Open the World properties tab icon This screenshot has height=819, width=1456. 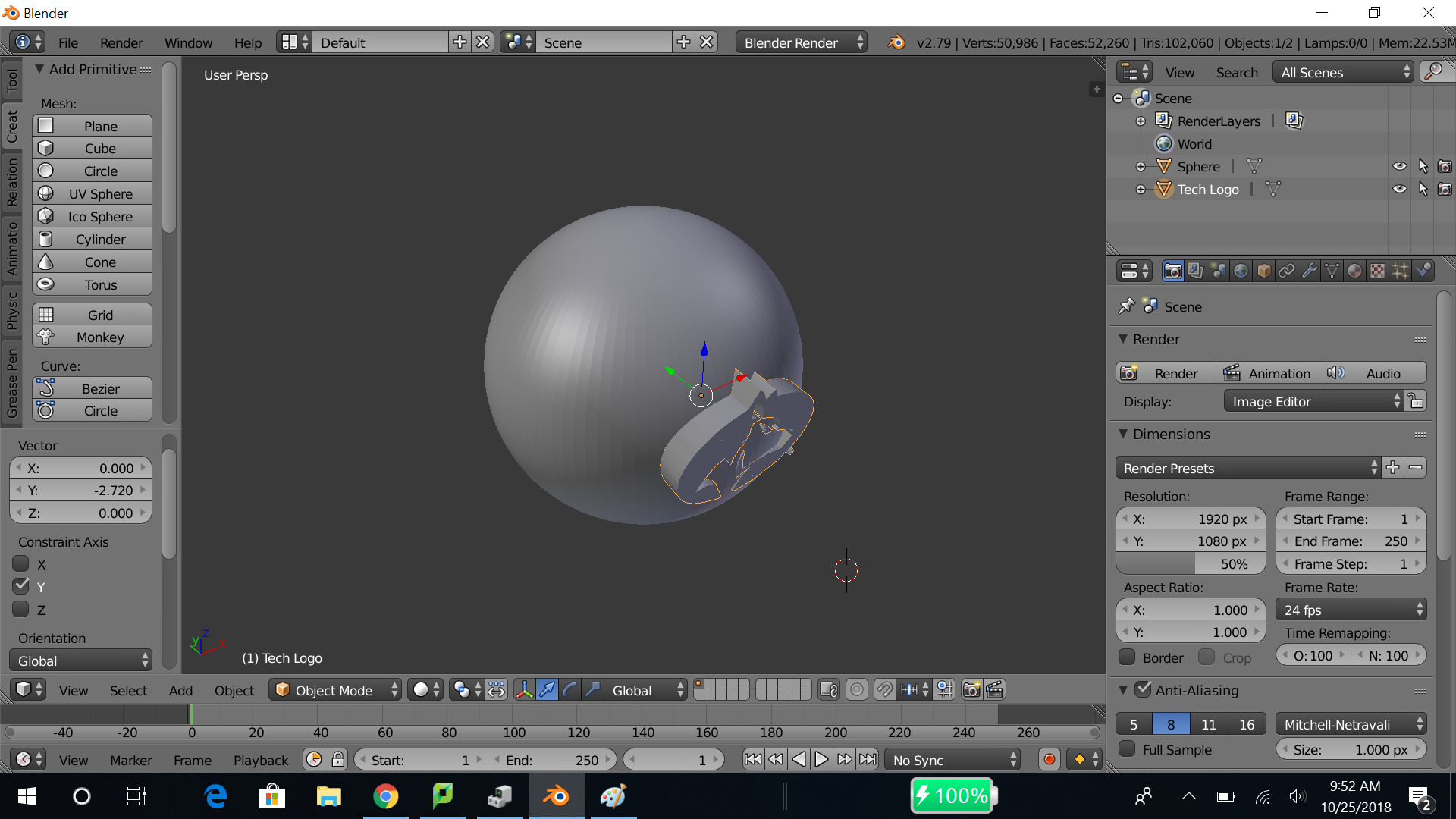coord(1241,271)
